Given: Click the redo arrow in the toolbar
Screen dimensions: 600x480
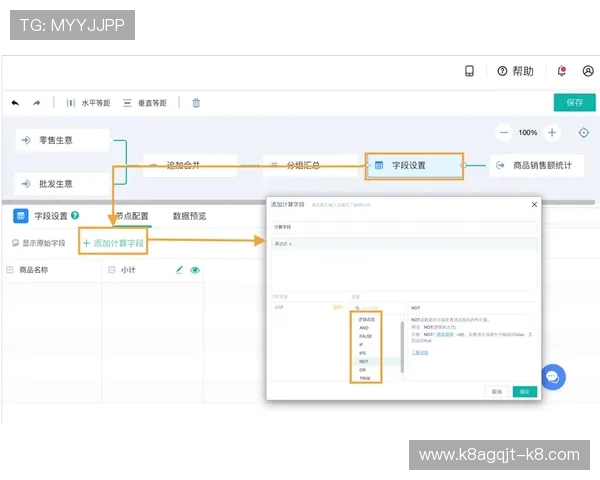Looking at the screenshot, I should pyautogui.click(x=37, y=103).
